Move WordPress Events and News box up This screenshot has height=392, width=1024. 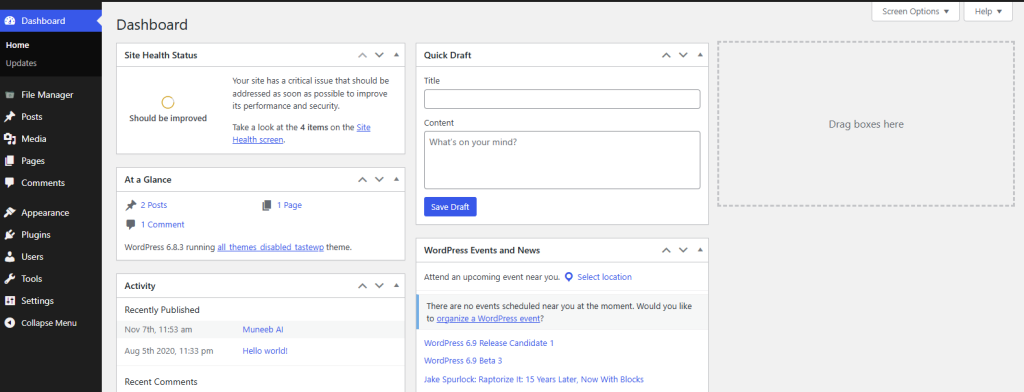coord(666,250)
